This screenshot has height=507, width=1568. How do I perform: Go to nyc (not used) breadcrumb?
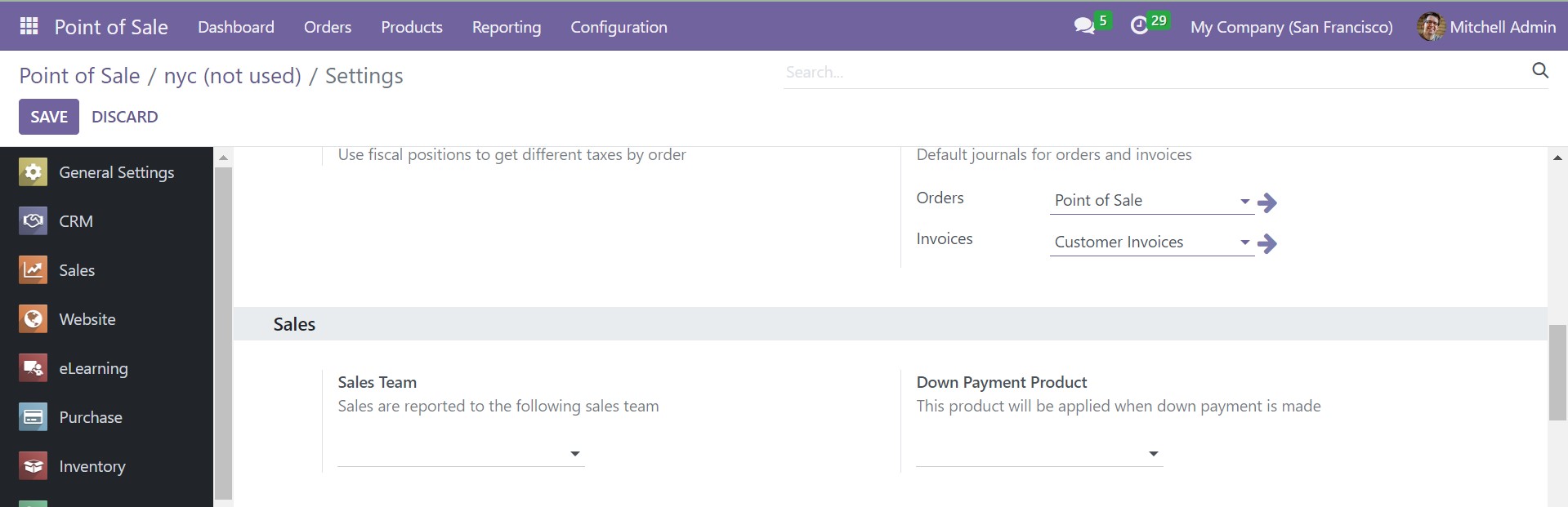coord(233,76)
